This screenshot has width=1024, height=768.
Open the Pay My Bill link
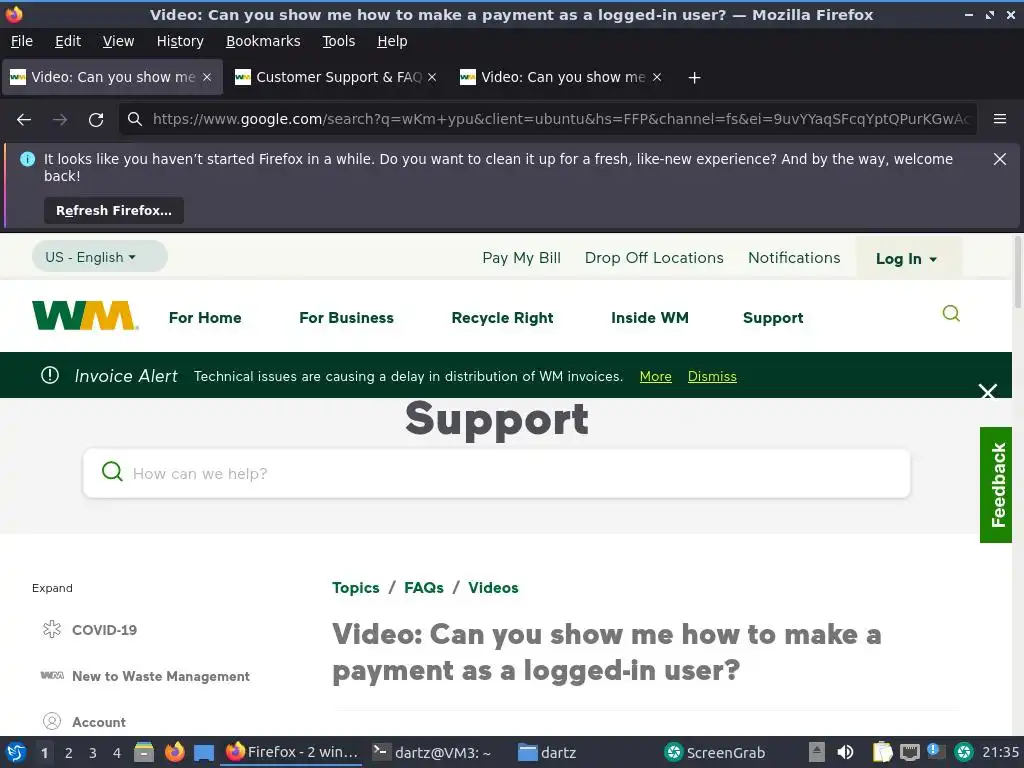[x=521, y=258]
